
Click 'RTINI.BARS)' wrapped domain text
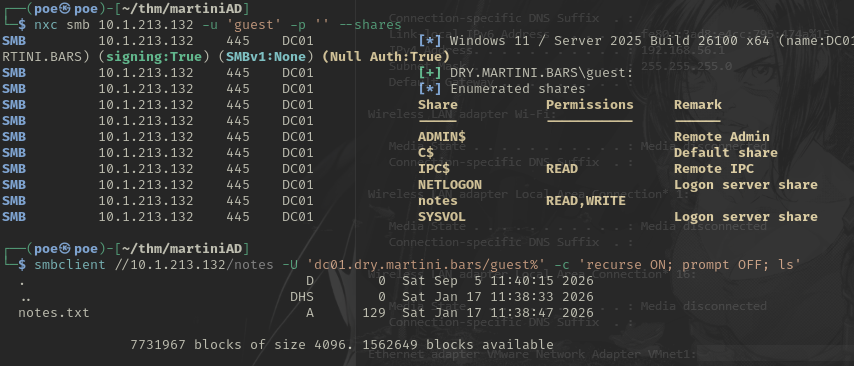click(46, 57)
